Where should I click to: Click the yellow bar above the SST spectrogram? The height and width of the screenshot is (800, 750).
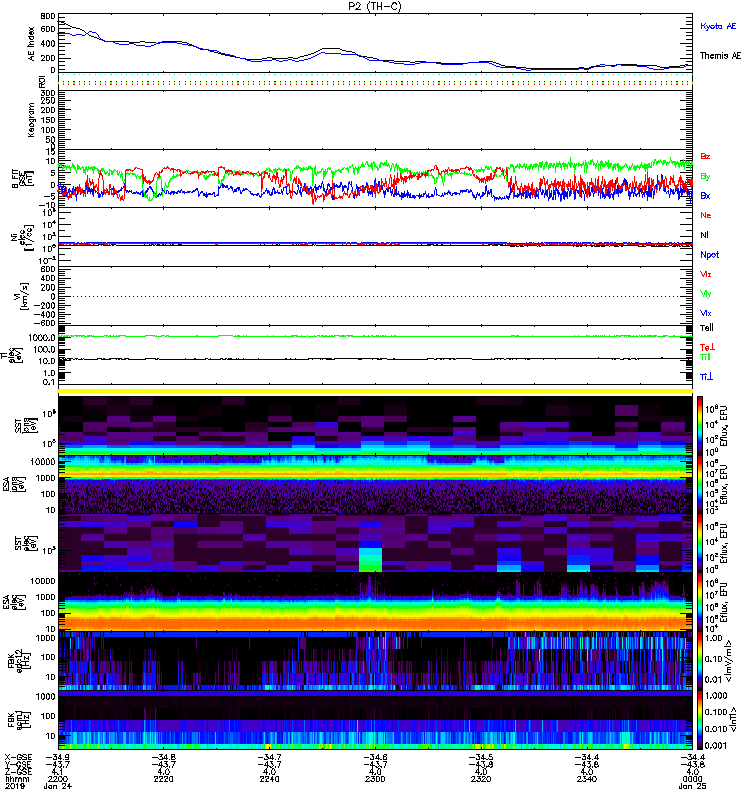375,391
